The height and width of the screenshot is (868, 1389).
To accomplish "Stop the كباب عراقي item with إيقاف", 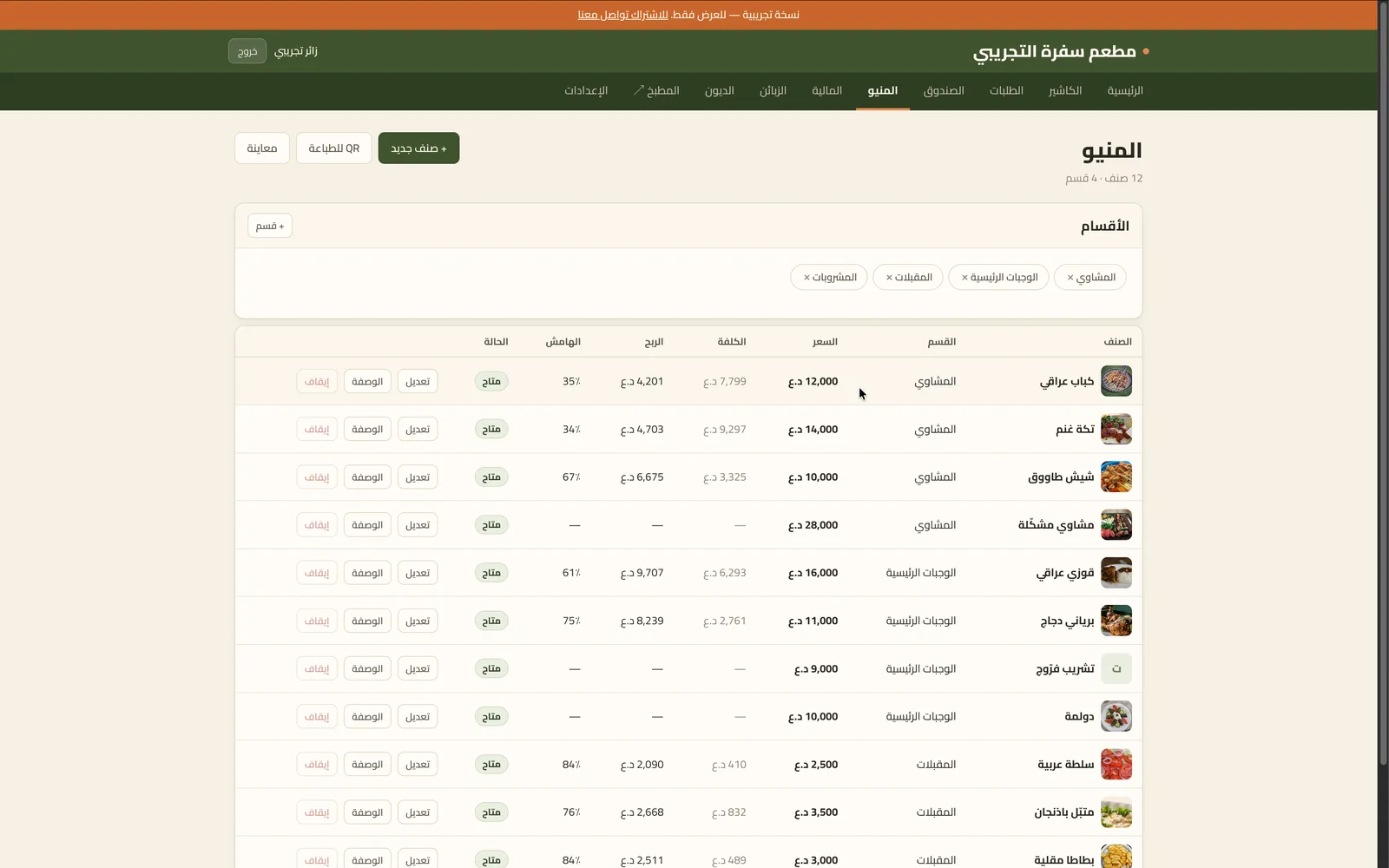I will (317, 381).
